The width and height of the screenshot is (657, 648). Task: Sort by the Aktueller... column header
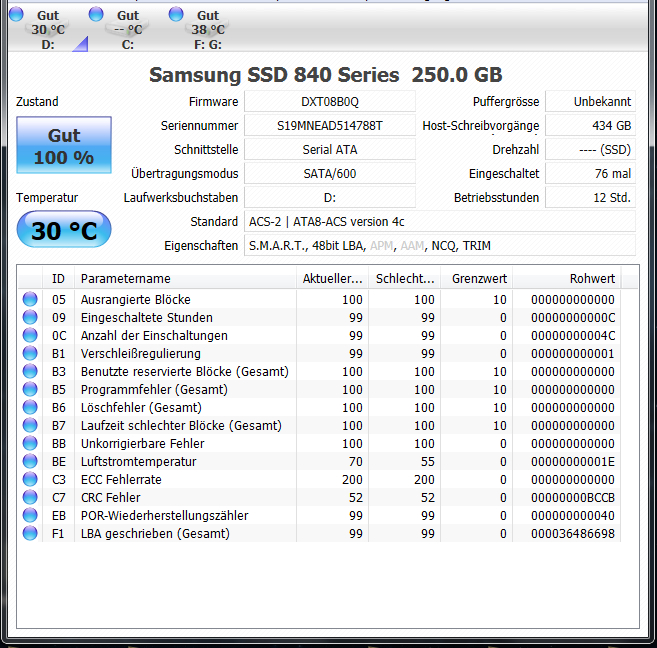(x=332, y=279)
